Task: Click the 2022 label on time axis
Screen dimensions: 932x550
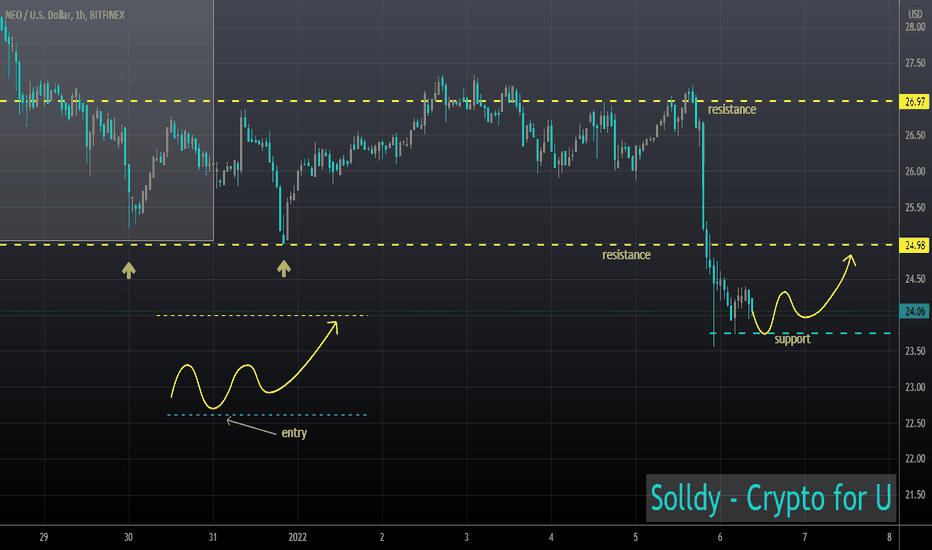Action: [x=297, y=537]
